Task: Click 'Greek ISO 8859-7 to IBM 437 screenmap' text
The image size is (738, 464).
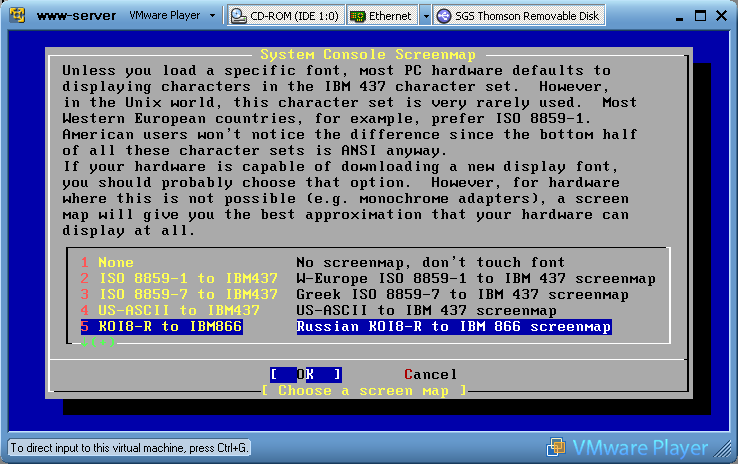Action: 462,295
